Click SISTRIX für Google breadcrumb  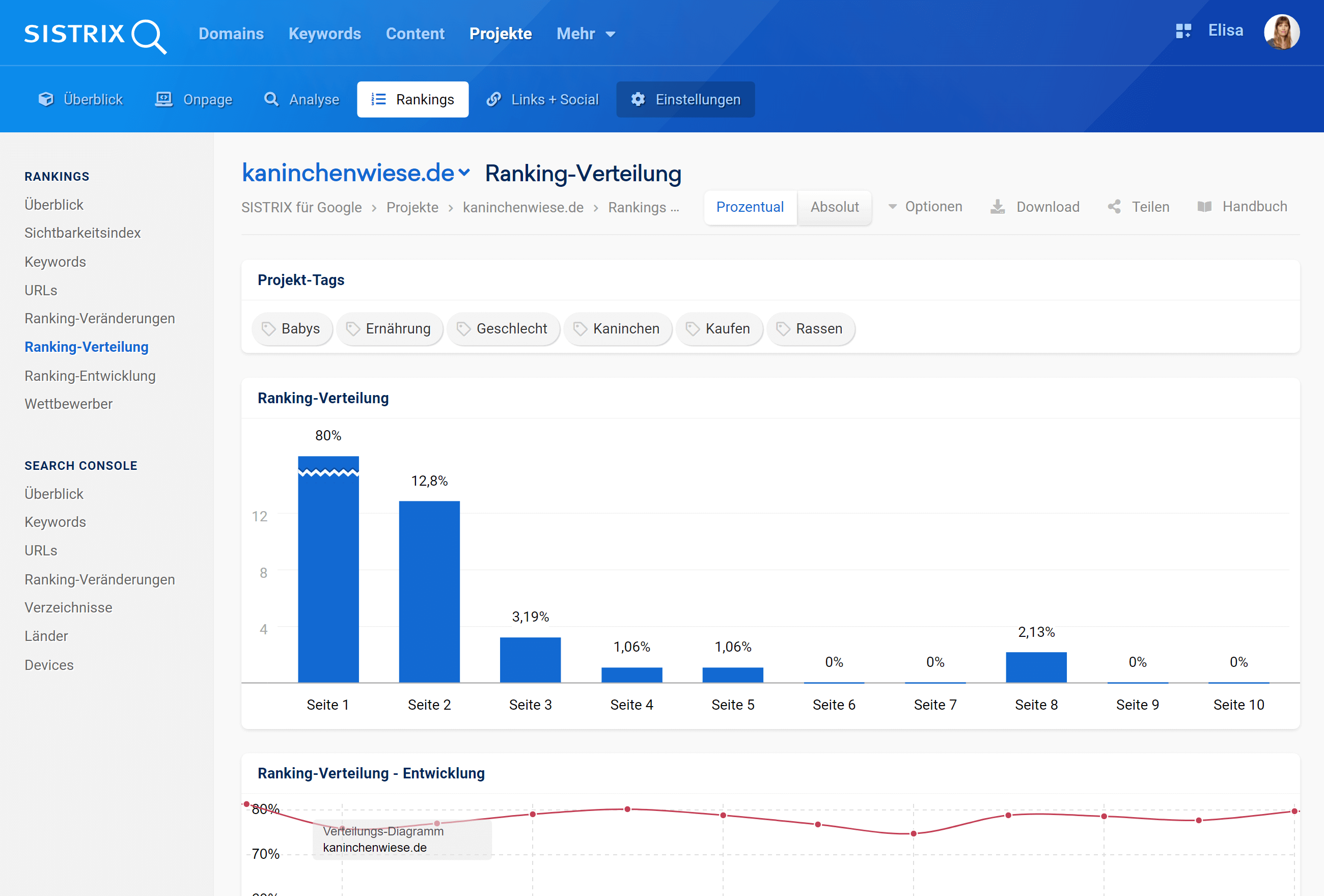coord(301,207)
